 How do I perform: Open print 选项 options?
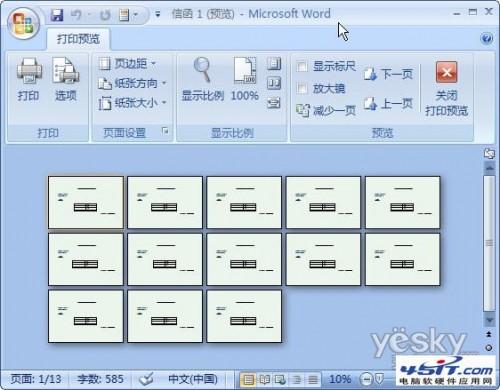pos(65,80)
